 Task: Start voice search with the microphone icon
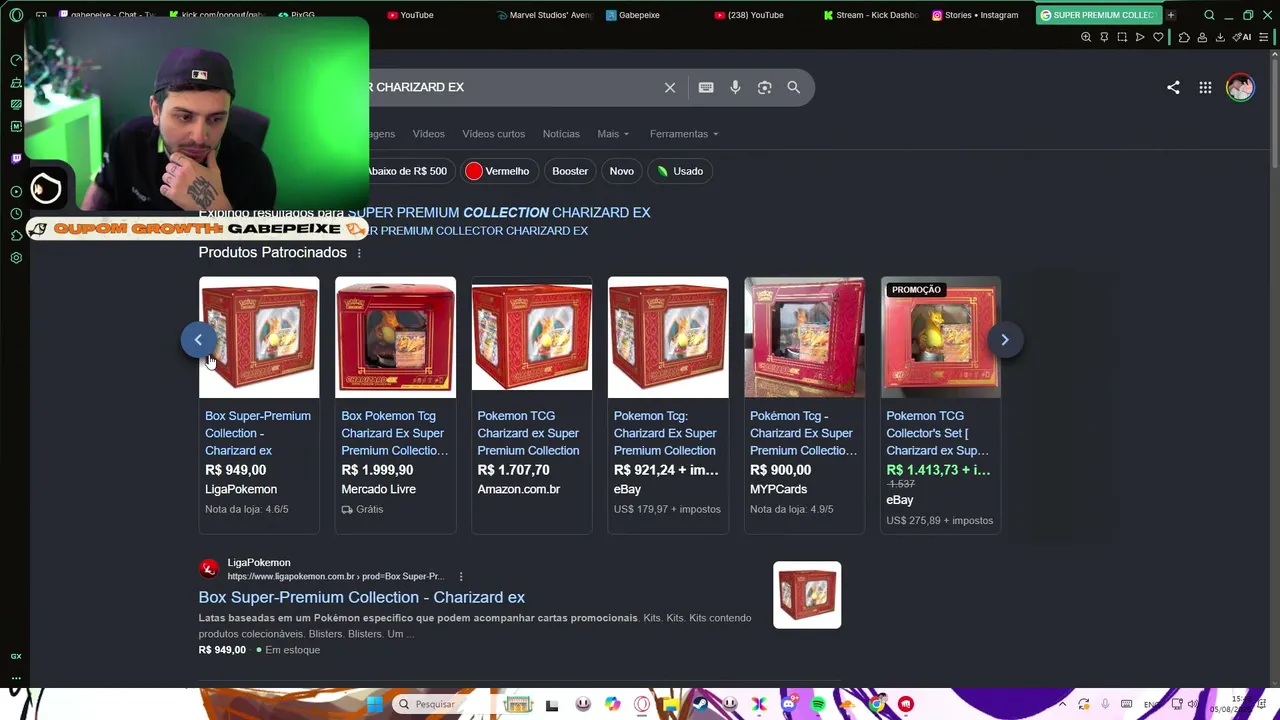point(735,88)
